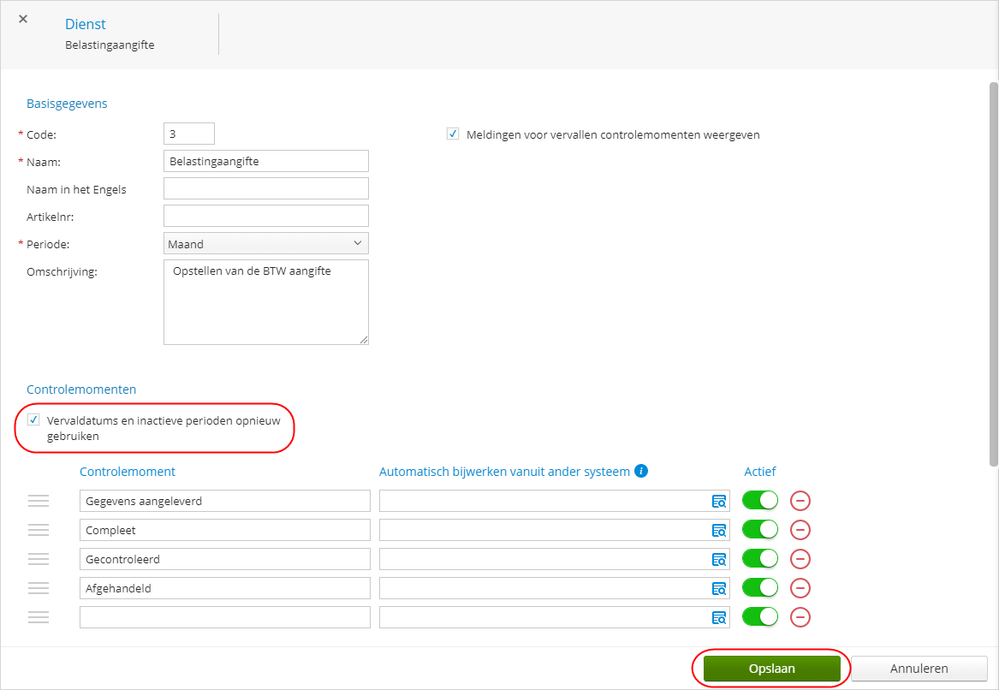Viewport: 999px width, 690px height.
Task: Close the Dienst dialog with the X
Action: 23,19
